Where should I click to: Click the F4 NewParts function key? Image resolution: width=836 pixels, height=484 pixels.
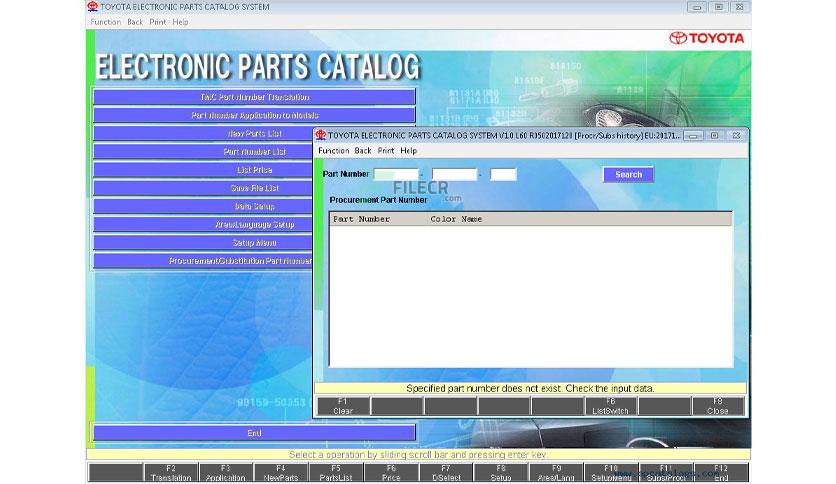[281, 473]
